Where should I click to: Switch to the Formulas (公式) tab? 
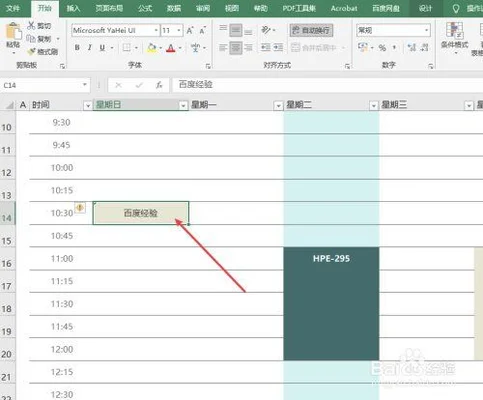145,8
